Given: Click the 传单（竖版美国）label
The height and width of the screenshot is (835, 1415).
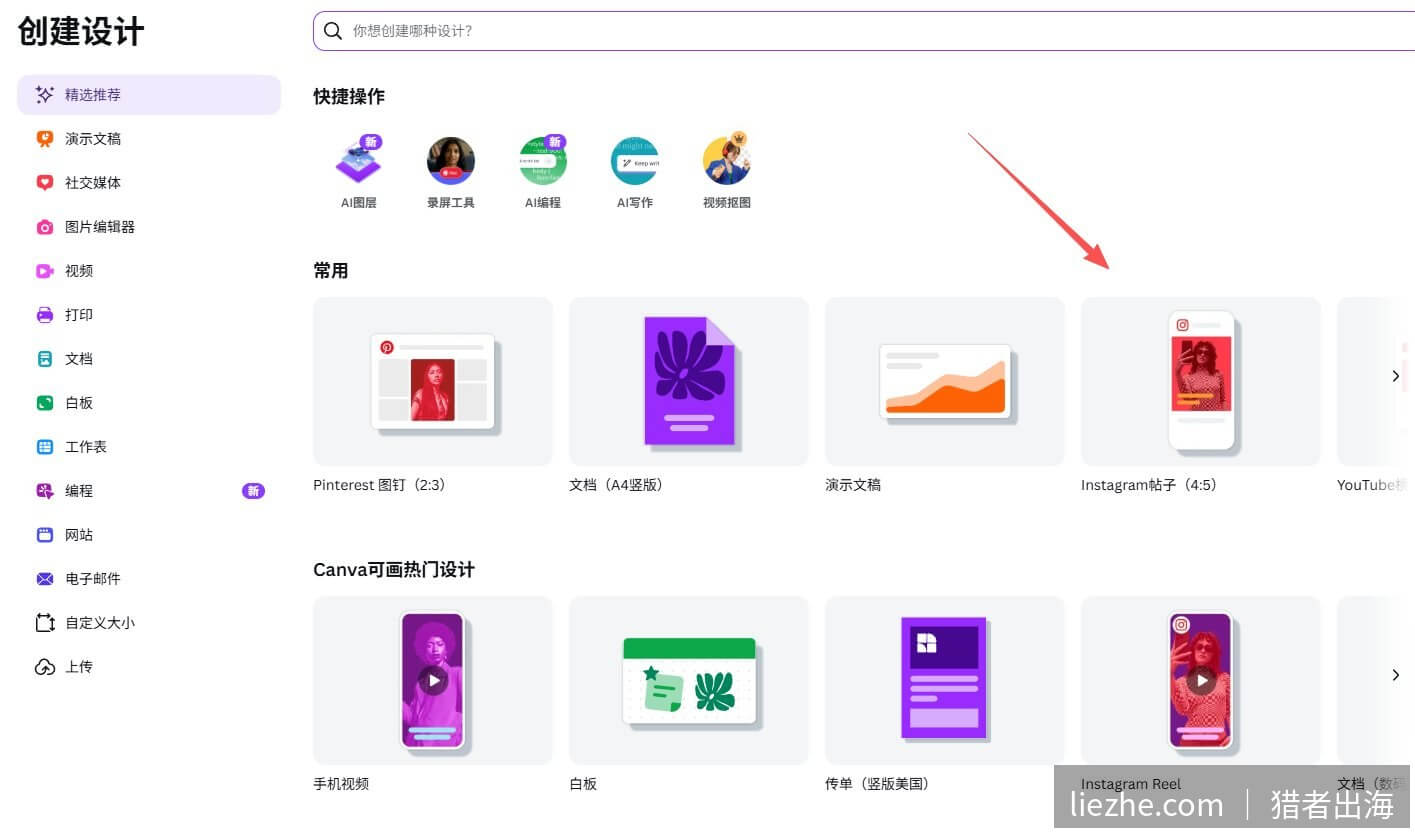Looking at the screenshot, I should [x=879, y=784].
